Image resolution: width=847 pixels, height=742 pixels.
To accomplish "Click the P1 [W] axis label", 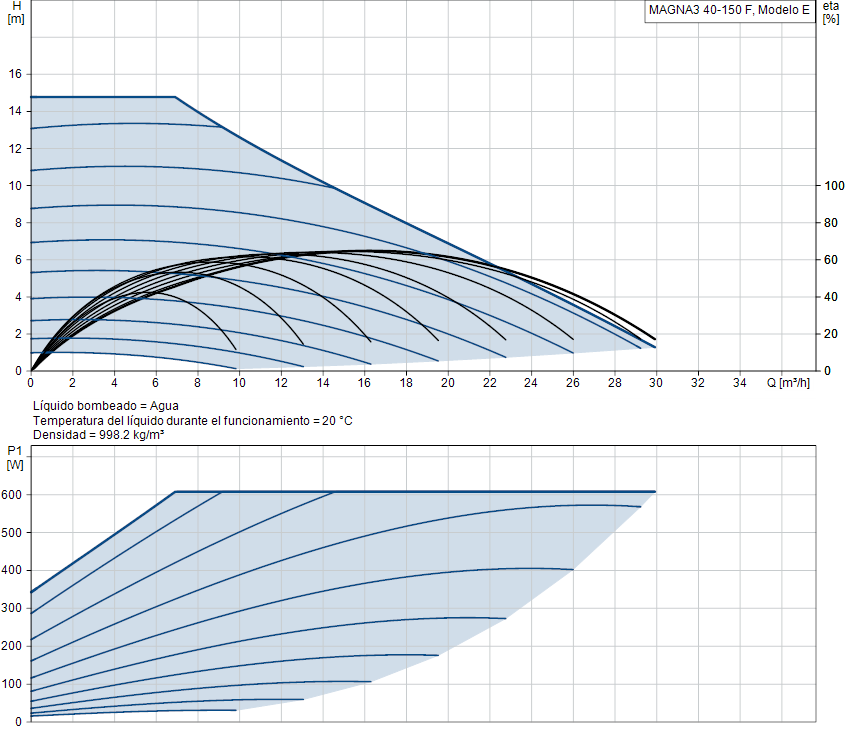I will pos(15,457).
